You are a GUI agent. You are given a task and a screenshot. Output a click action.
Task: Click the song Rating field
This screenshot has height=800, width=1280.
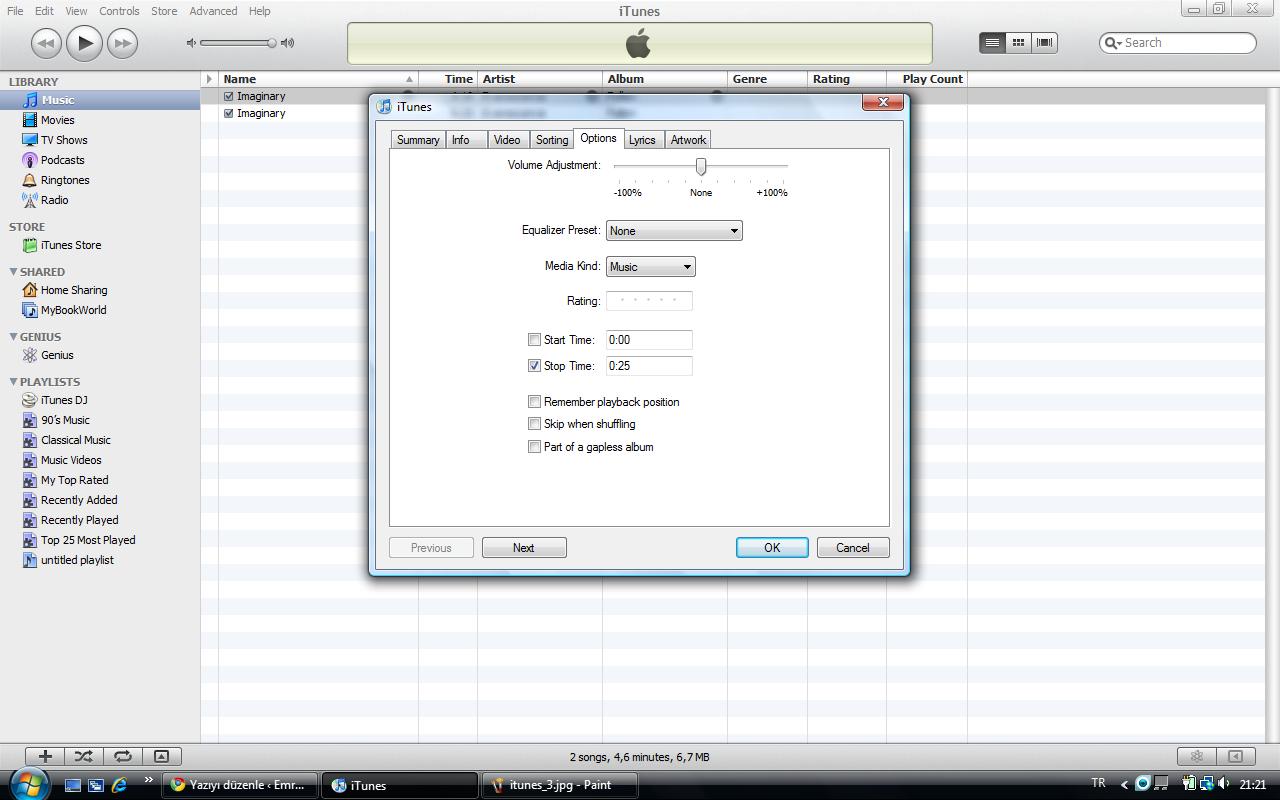point(649,301)
